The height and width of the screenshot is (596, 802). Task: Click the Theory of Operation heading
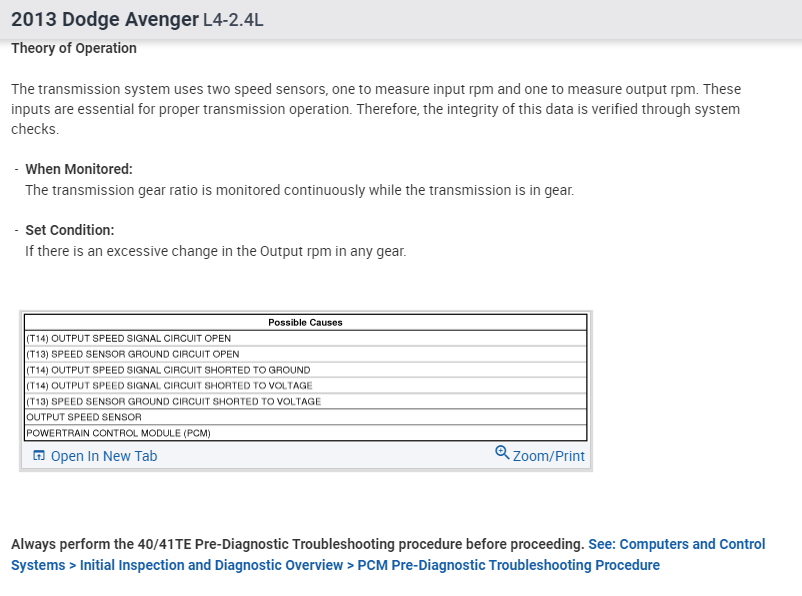pyautogui.click(x=74, y=48)
